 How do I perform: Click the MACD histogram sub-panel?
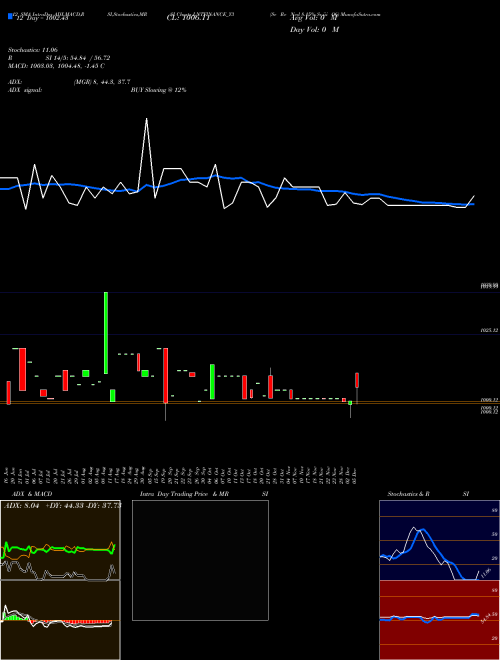pos(60,620)
